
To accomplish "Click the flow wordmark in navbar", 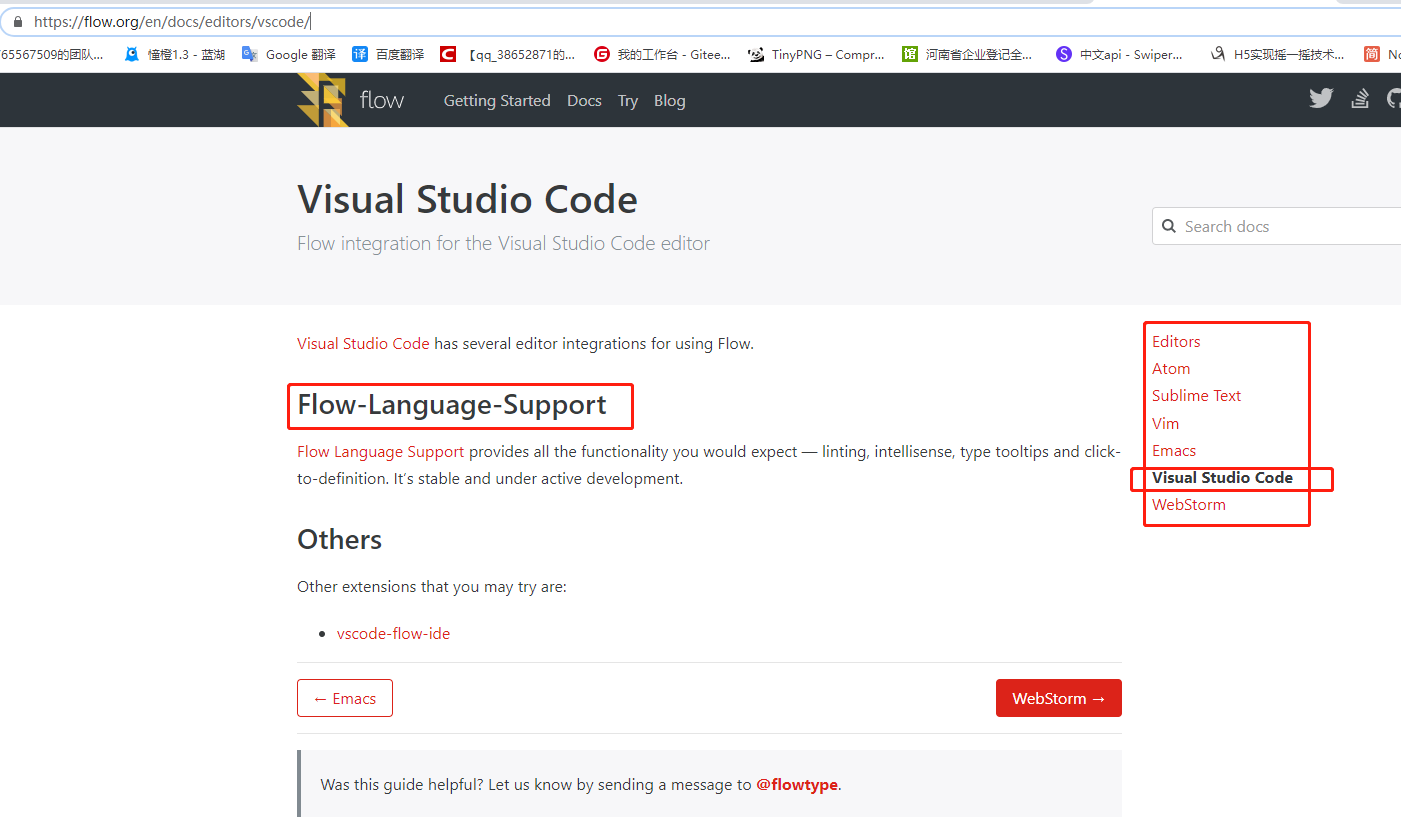I will click(382, 100).
